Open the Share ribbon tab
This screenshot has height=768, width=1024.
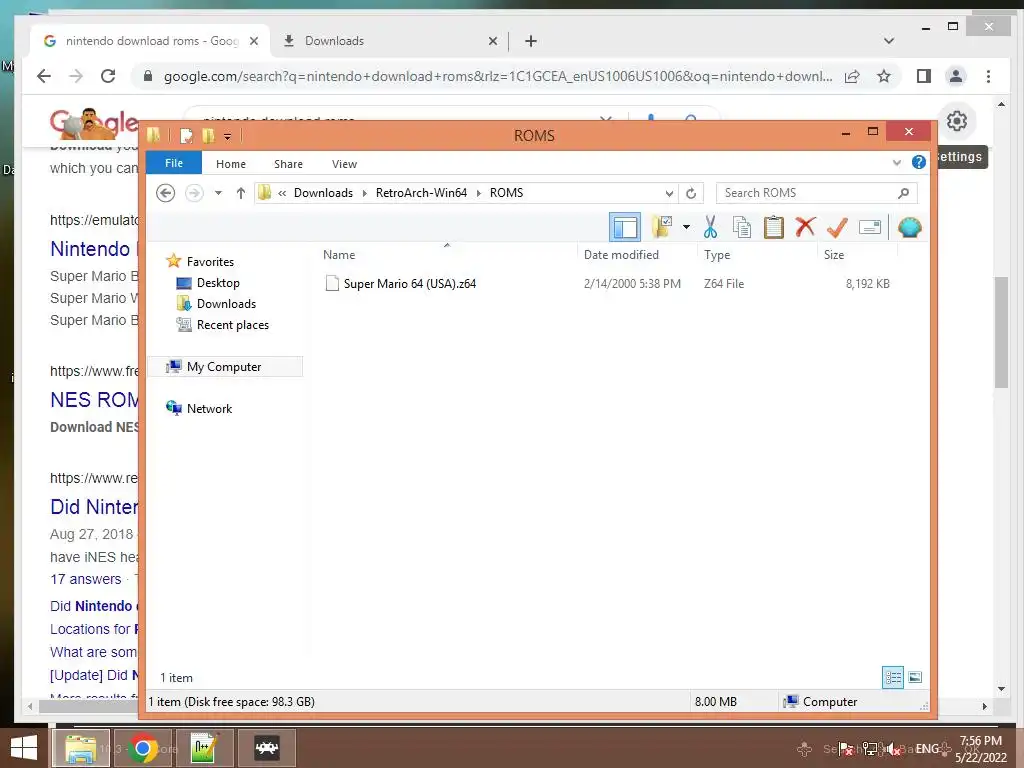click(x=288, y=164)
